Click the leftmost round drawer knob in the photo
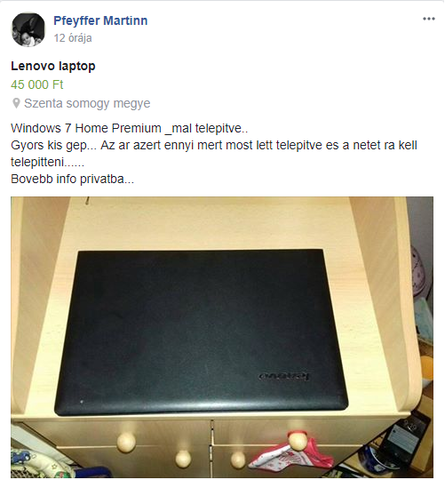The height and width of the screenshot is (480, 445). click(x=126, y=442)
